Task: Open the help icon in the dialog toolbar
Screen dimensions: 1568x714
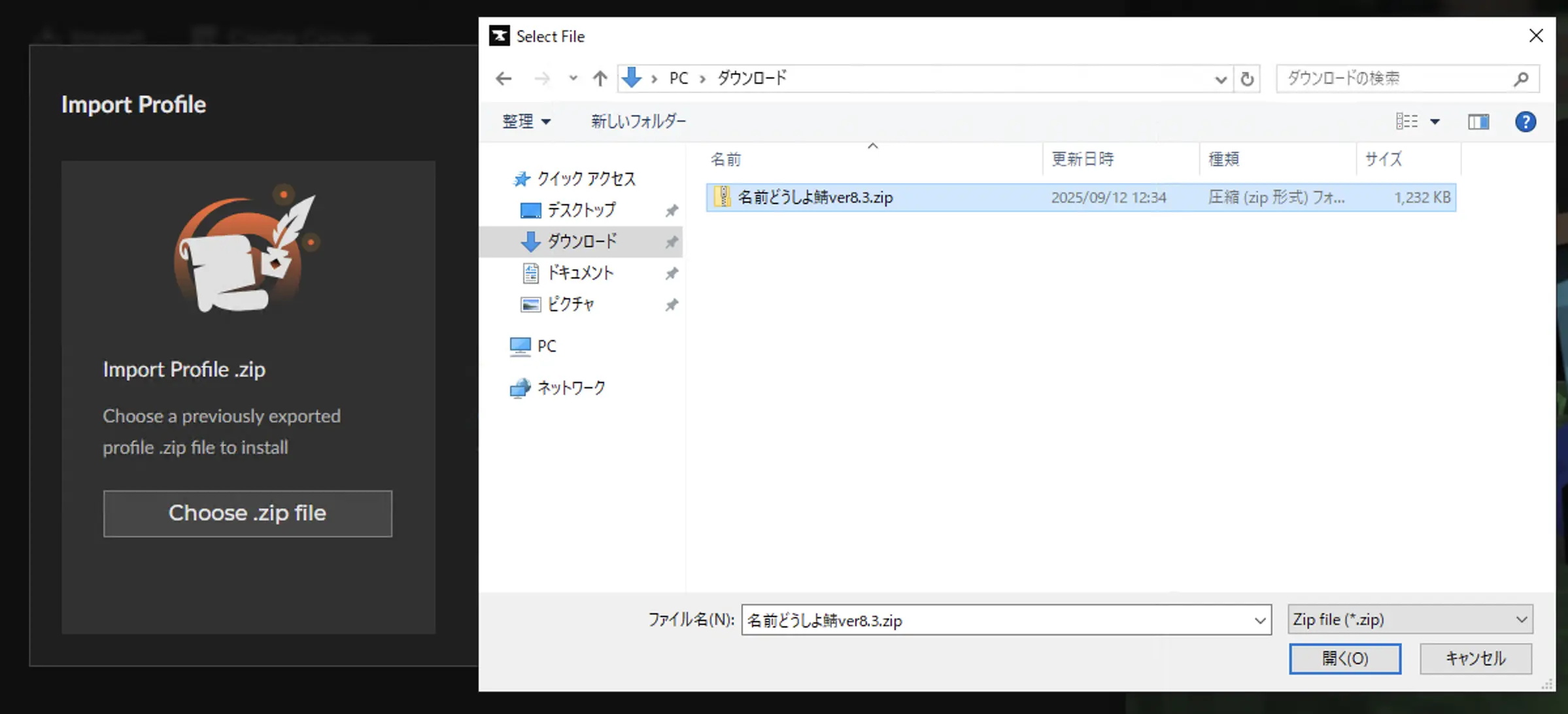Action: (1525, 122)
